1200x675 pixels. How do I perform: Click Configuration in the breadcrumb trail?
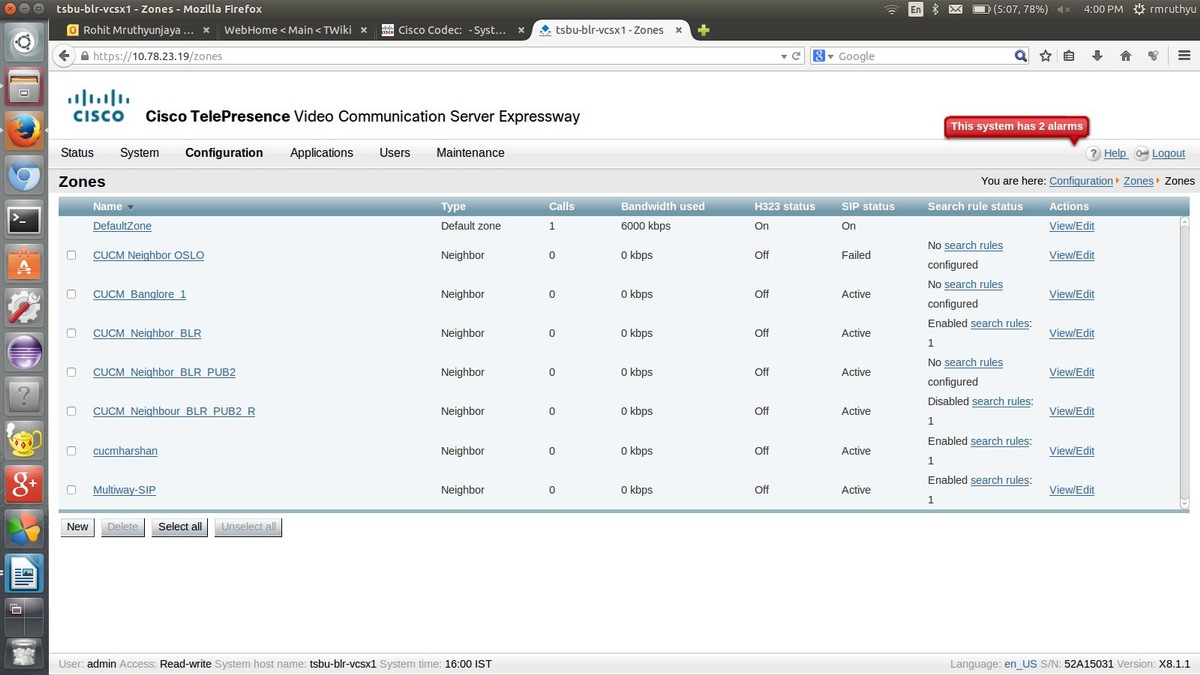[1080, 181]
